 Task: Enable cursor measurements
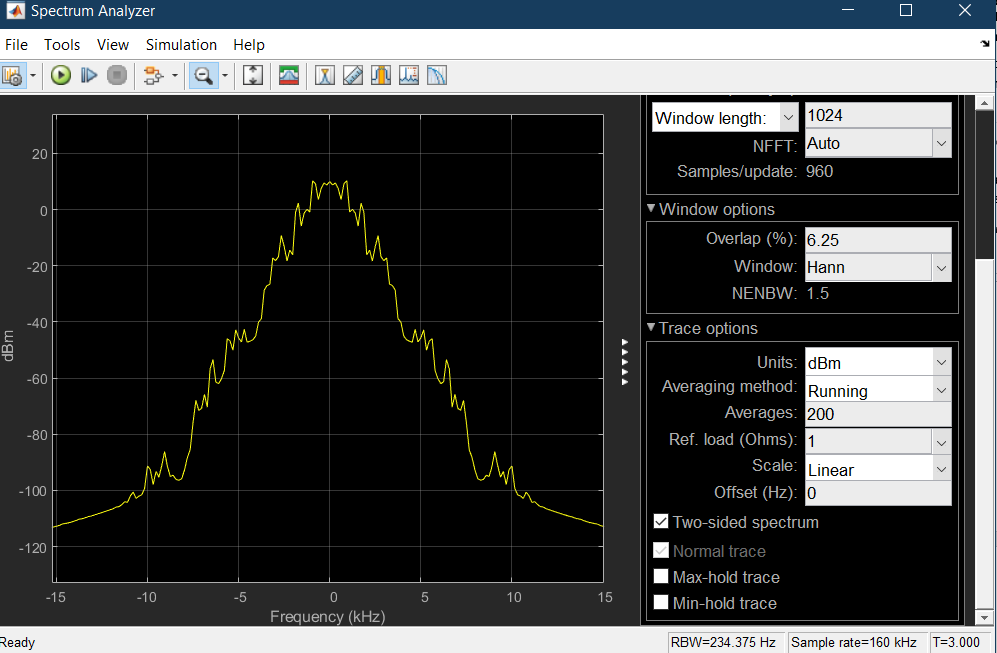pos(324,75)
